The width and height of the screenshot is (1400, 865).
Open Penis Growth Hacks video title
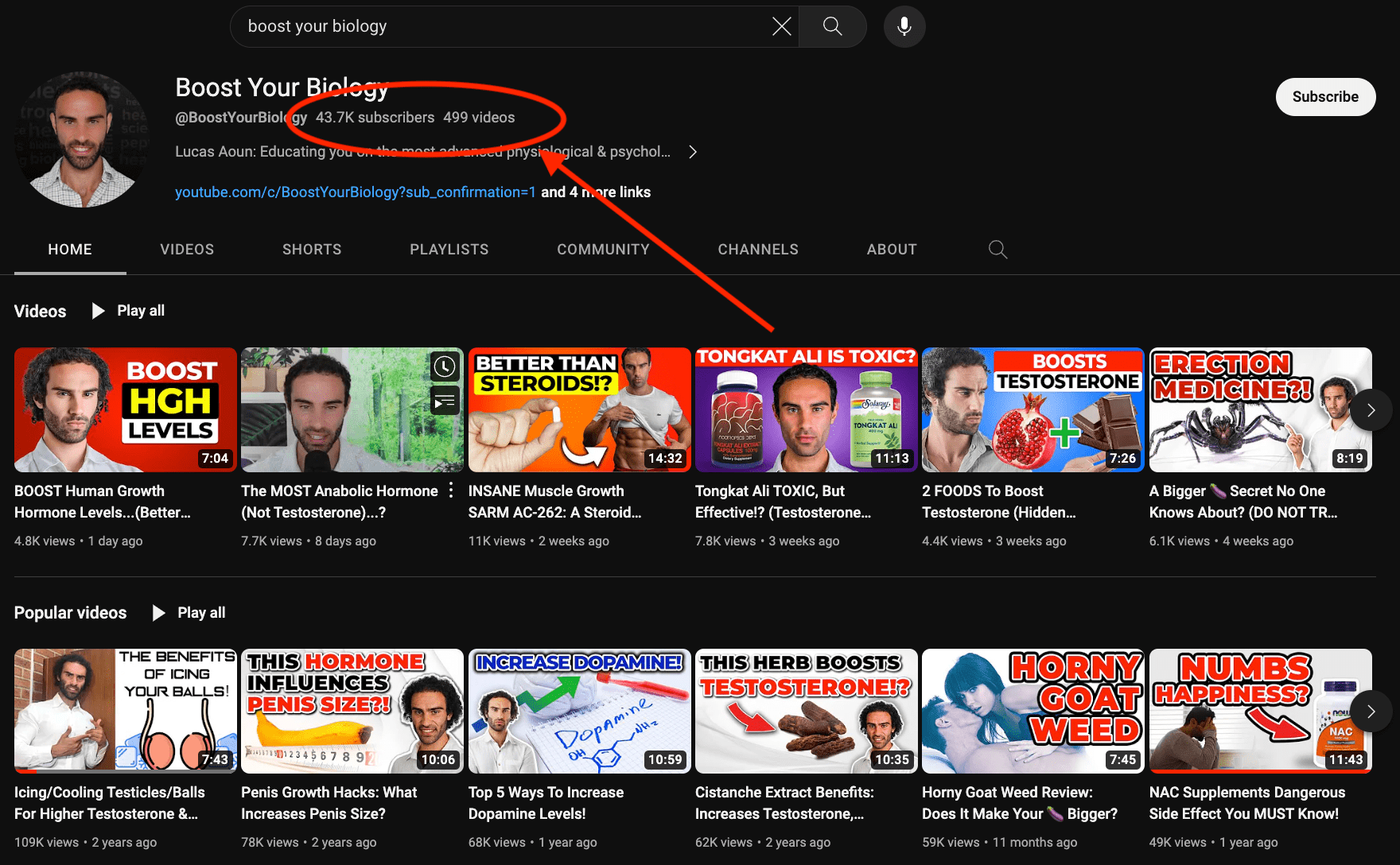[329, 803]
